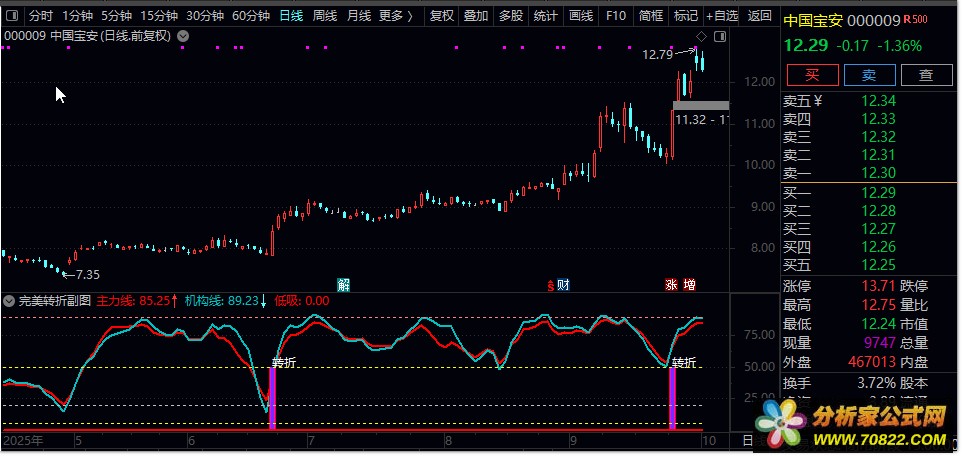Click the layout icon at far left of toolbar
This screenshot has height=456, width=963.
(x=12, y=16)
